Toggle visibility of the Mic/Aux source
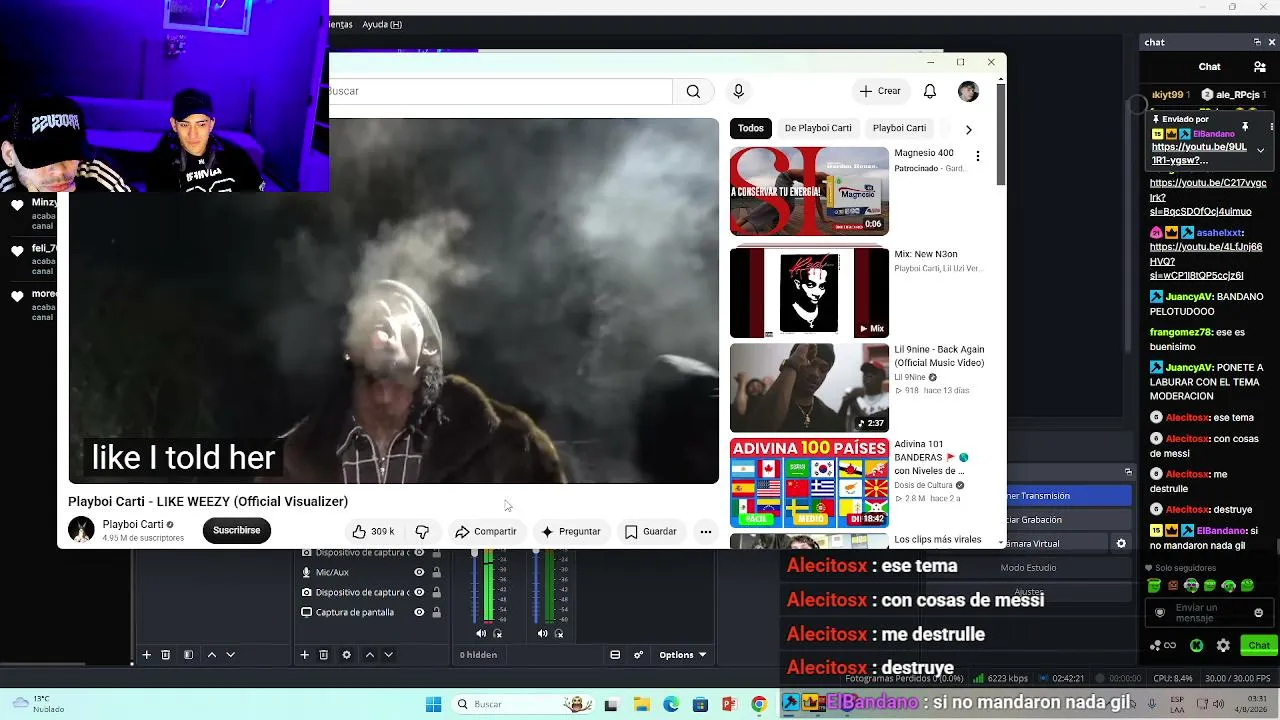The width and height of the screenshot is (1280, 720). (x=419, y=573)
